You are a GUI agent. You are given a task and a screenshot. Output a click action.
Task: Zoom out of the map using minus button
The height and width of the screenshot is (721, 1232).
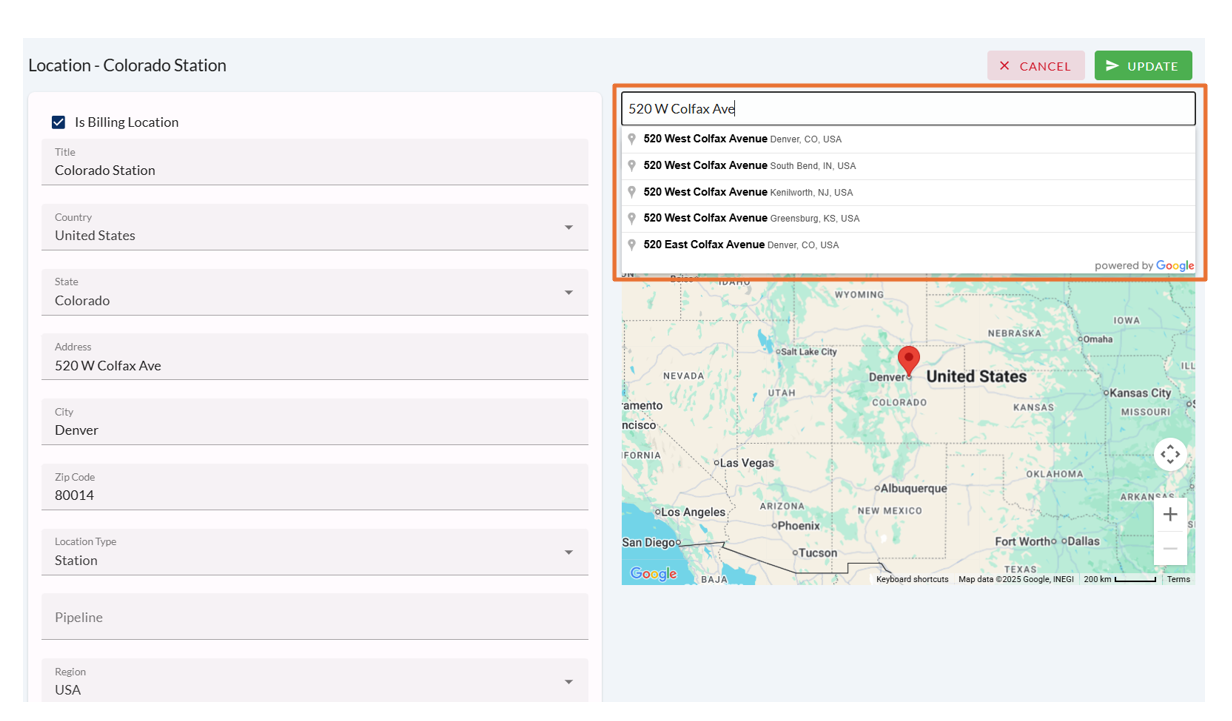coord(1170,549)
